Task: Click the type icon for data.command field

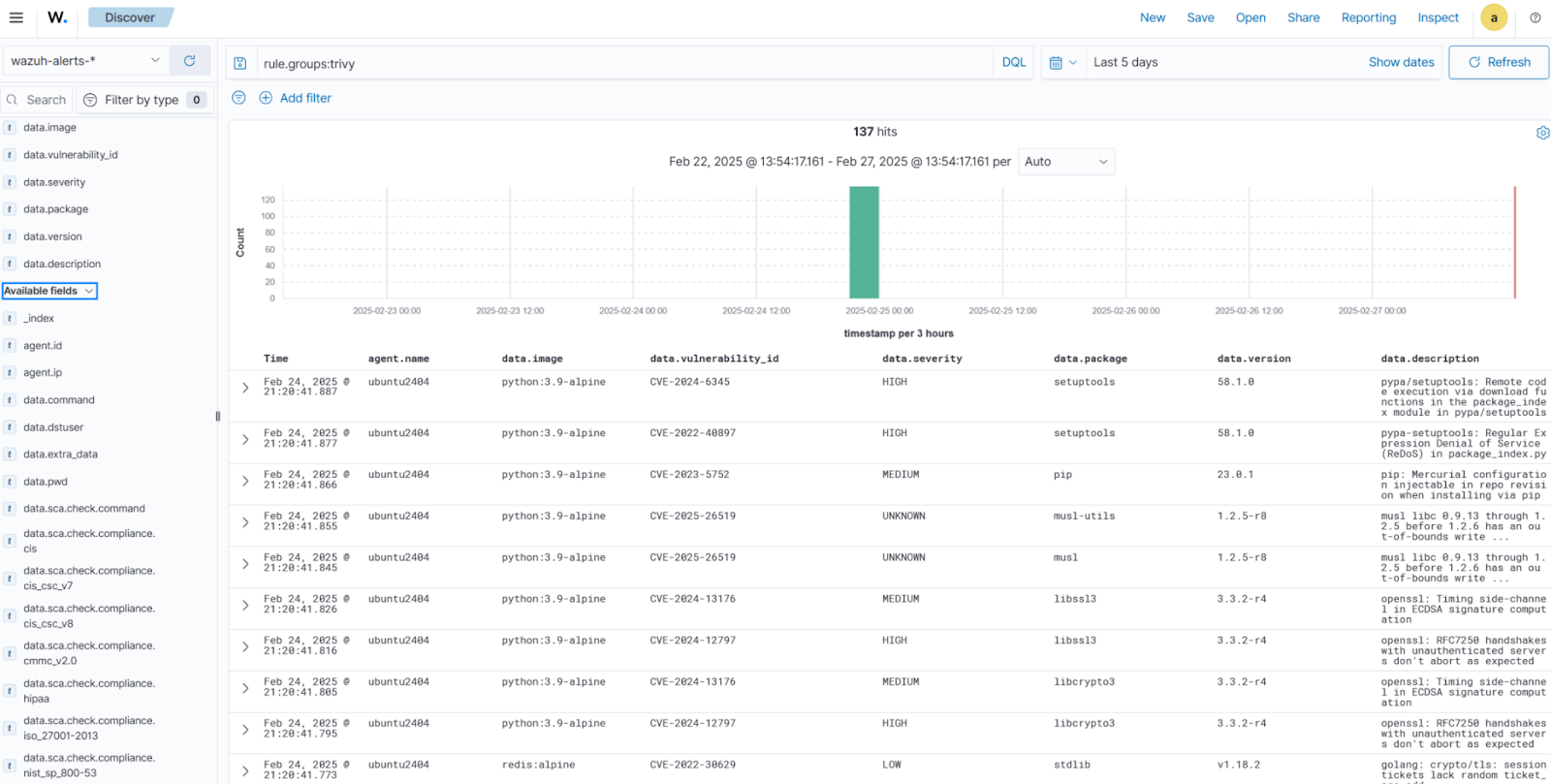Action: point(10,400)
